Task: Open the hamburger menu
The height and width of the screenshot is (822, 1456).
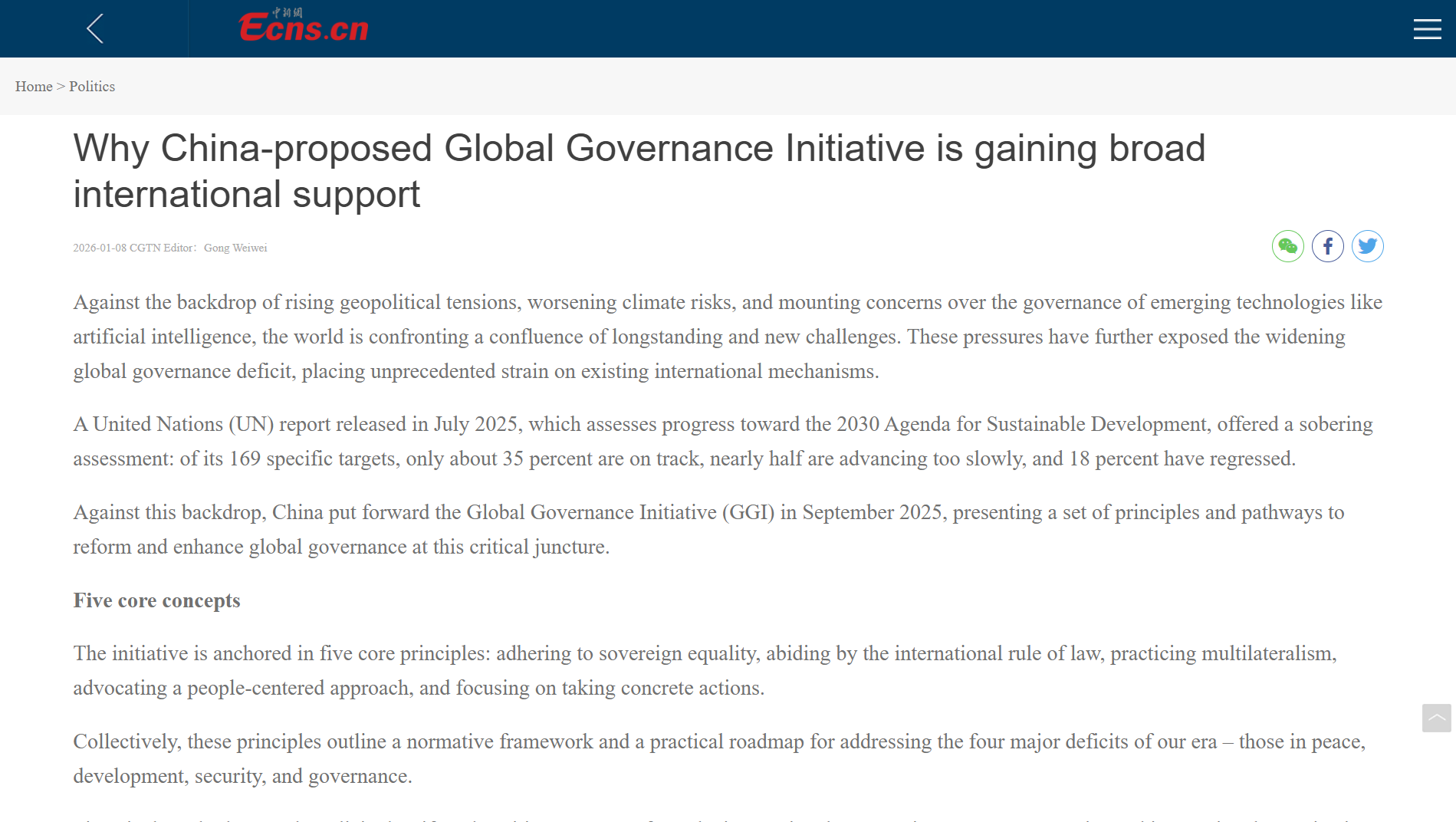Action: pyautogui.click(x=1427, y=29)
